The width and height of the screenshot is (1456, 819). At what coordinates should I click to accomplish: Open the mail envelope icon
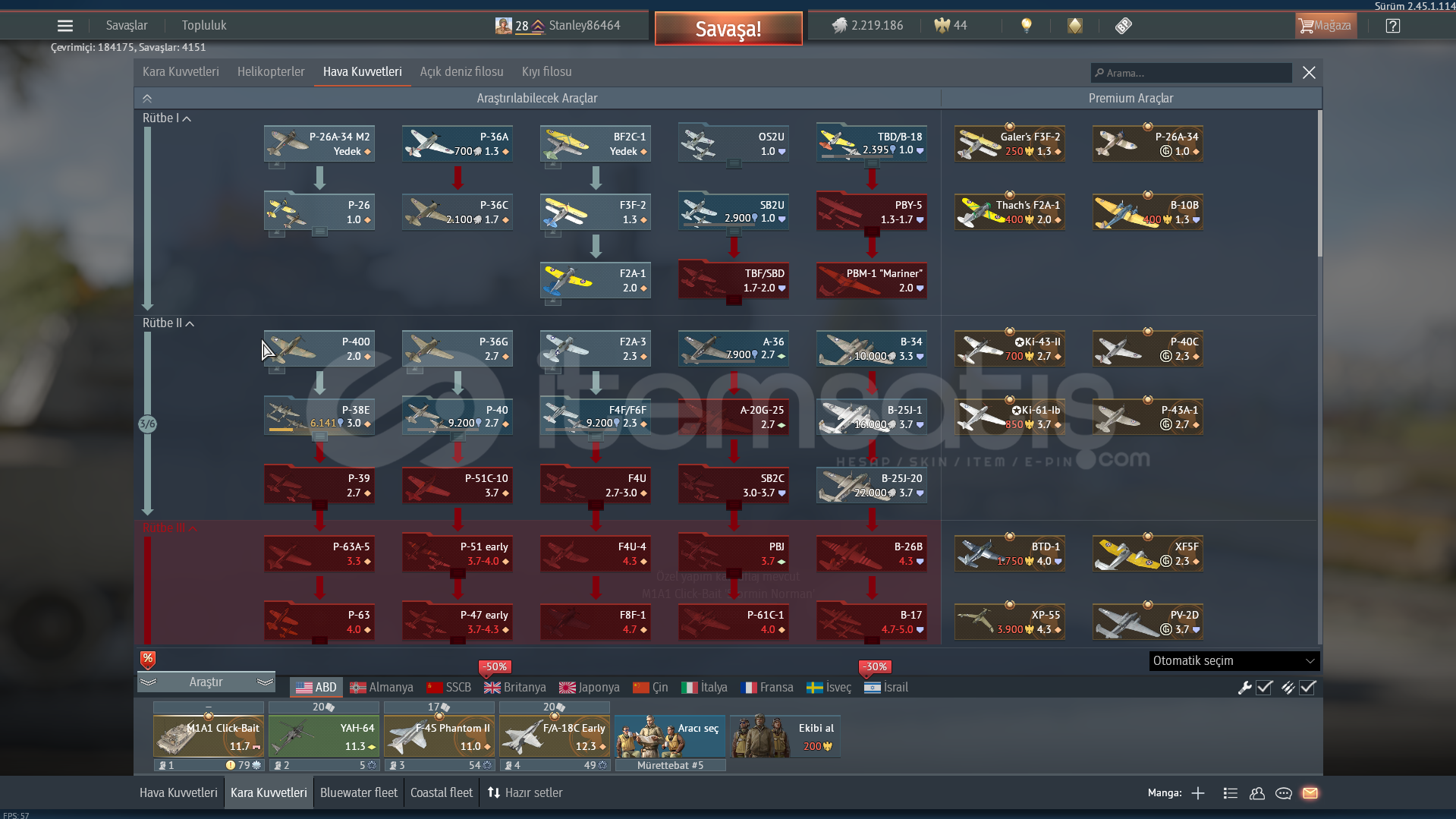1310,793
